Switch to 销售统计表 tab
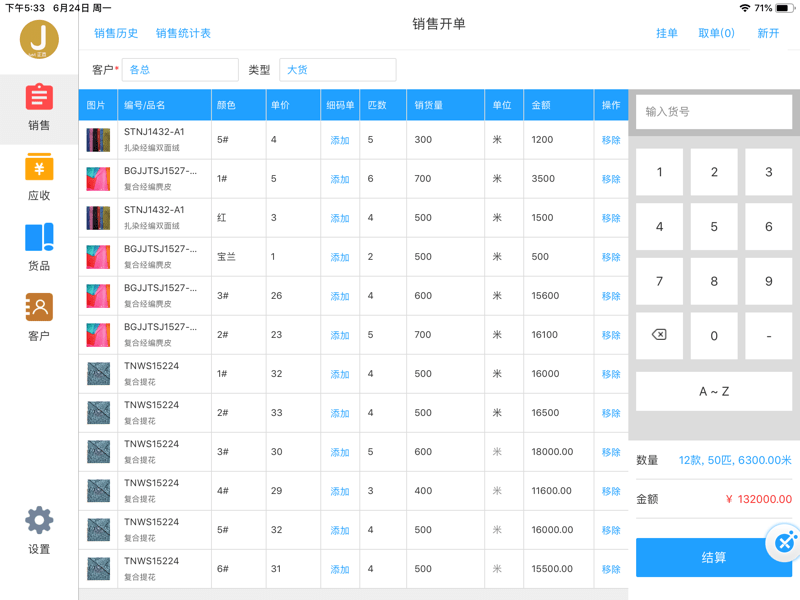 [183, 33]
